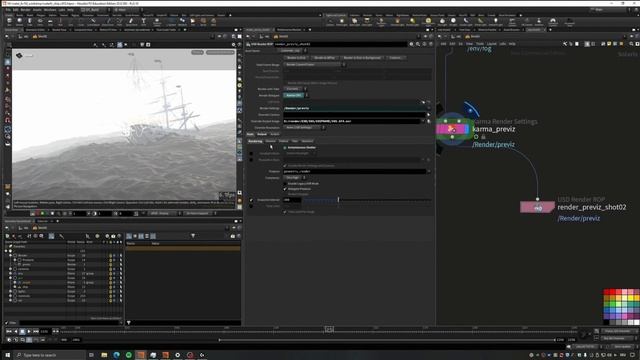Click the Play forward button

pyautogui.click(x=29, y=331)
